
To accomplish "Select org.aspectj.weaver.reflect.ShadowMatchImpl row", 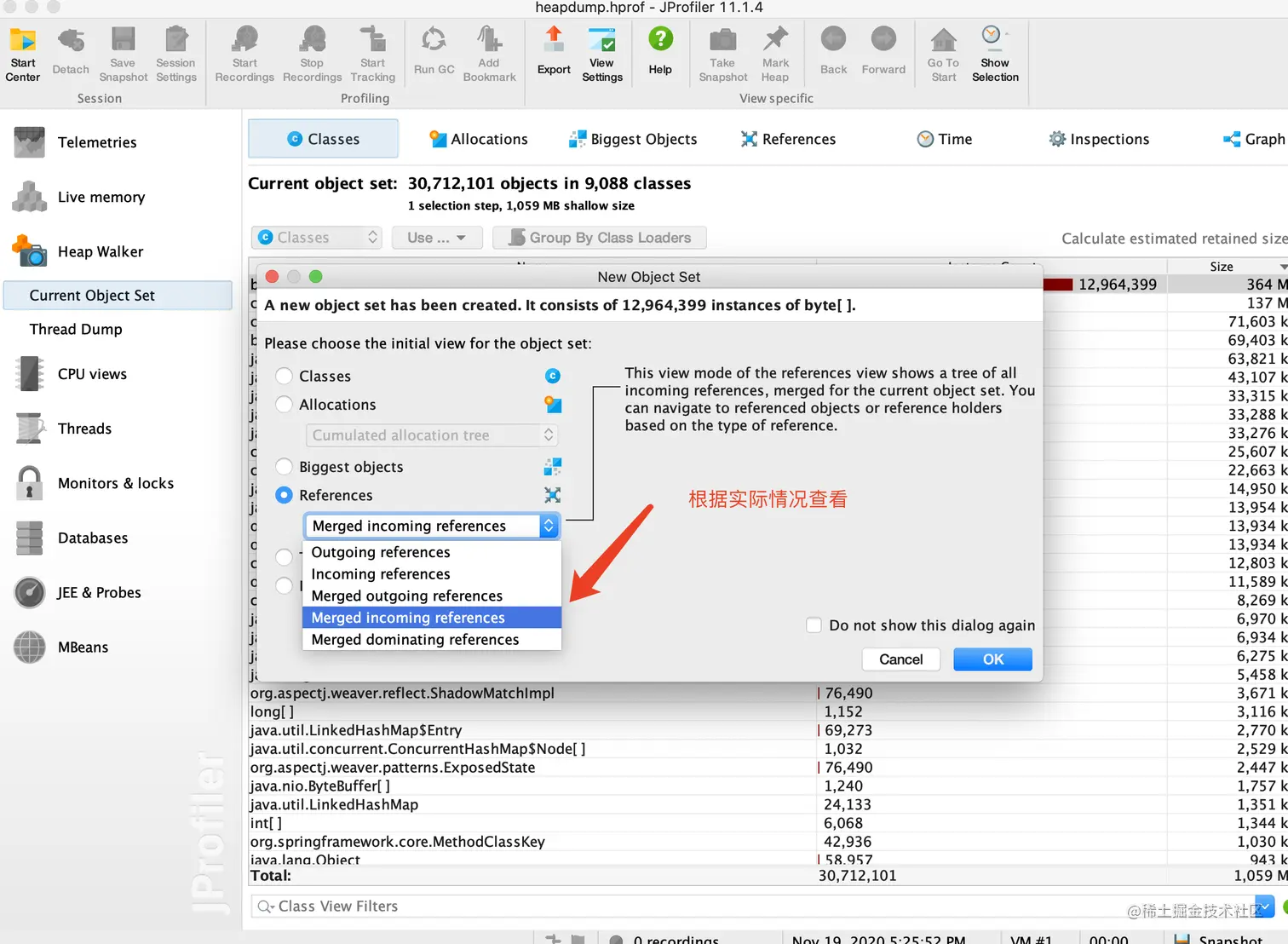I will 768,694.
